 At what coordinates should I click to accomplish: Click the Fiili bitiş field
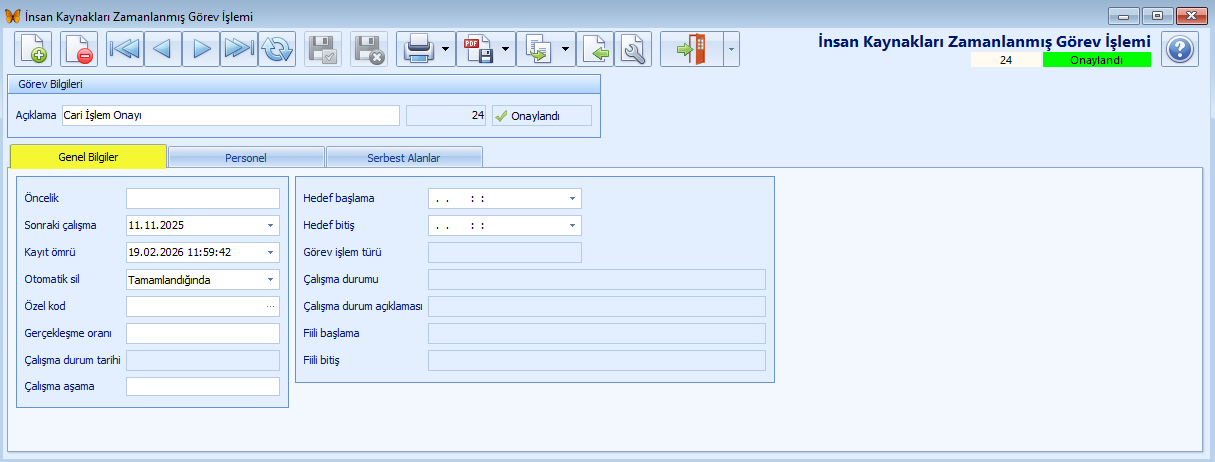click(x=597, y=360)
